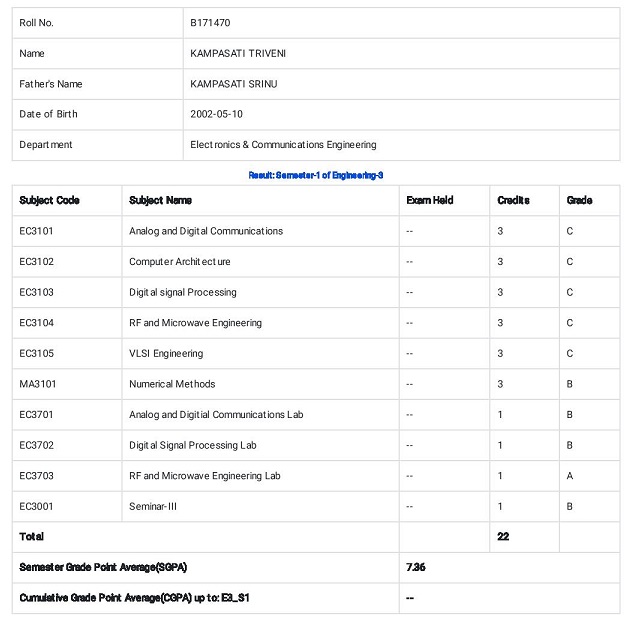
Task: Click the Exam Held column header
Action: [x=430, y=200]
